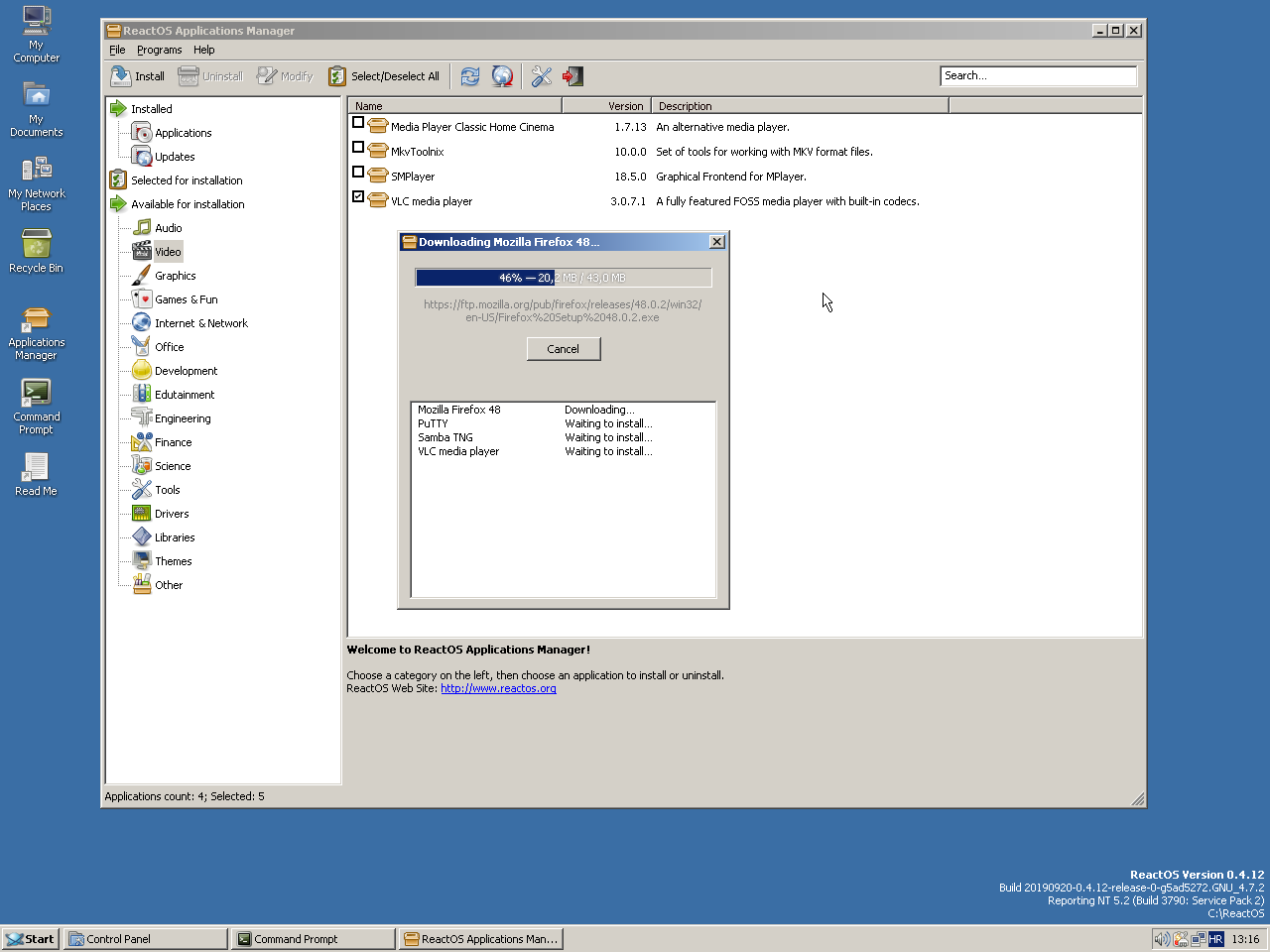Viewport: 1270px width, 952px height.
Task: Open Read Me desktop icon
Action: [36, 474]
